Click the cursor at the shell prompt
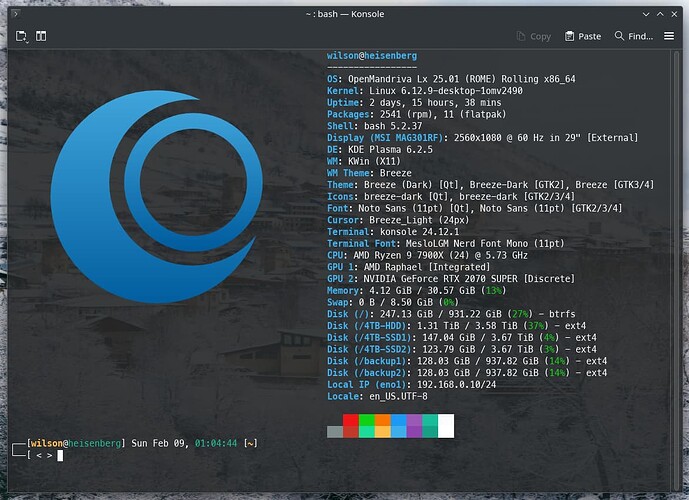The width and height of the screenshot is (689, 500). tap(60, 456)
